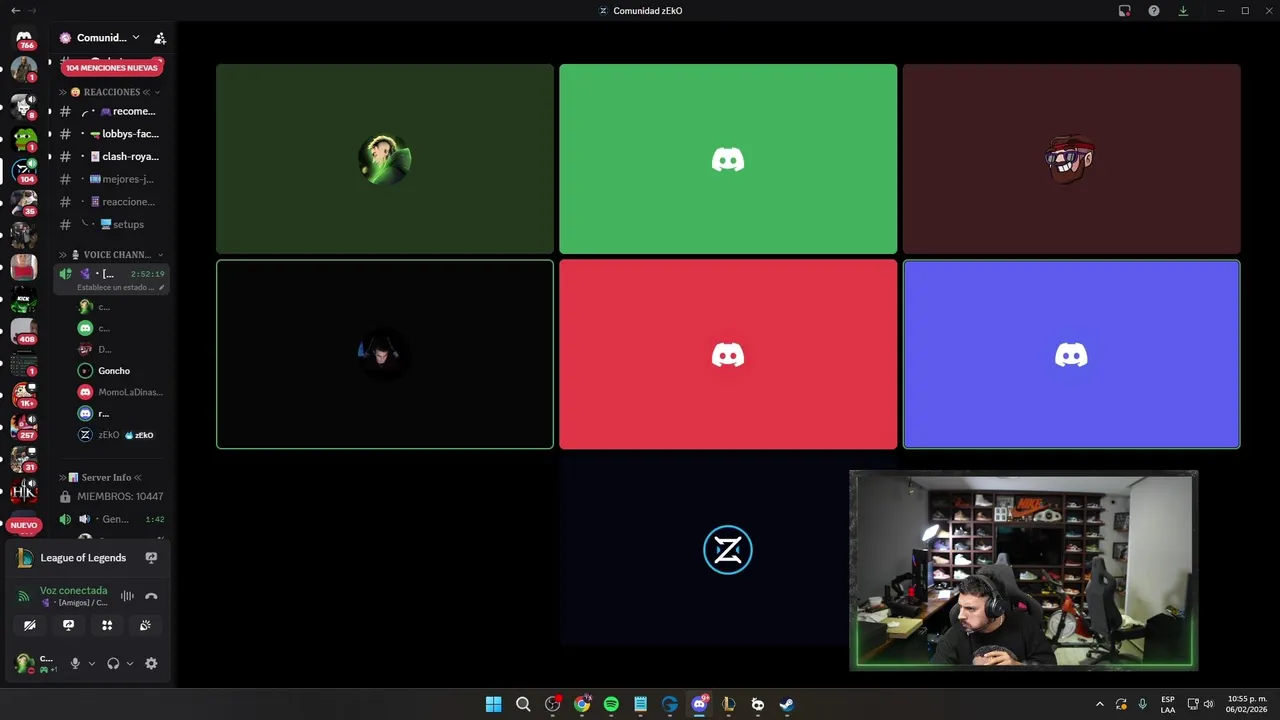
Task: Open Spotify from the taskbar
Action: 611,704
